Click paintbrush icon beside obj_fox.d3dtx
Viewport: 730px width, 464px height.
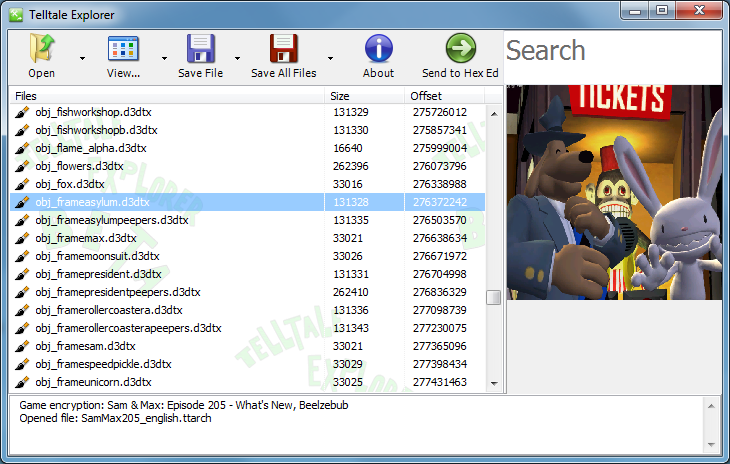point(22,184)
